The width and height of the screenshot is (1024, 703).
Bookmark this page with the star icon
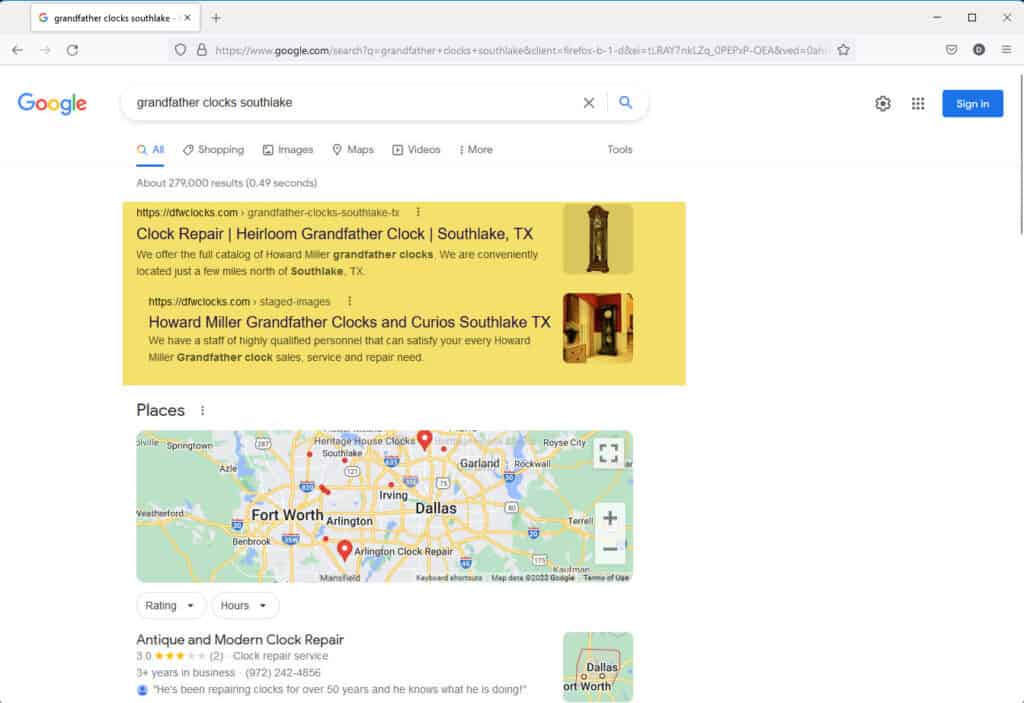click(843, 50)
